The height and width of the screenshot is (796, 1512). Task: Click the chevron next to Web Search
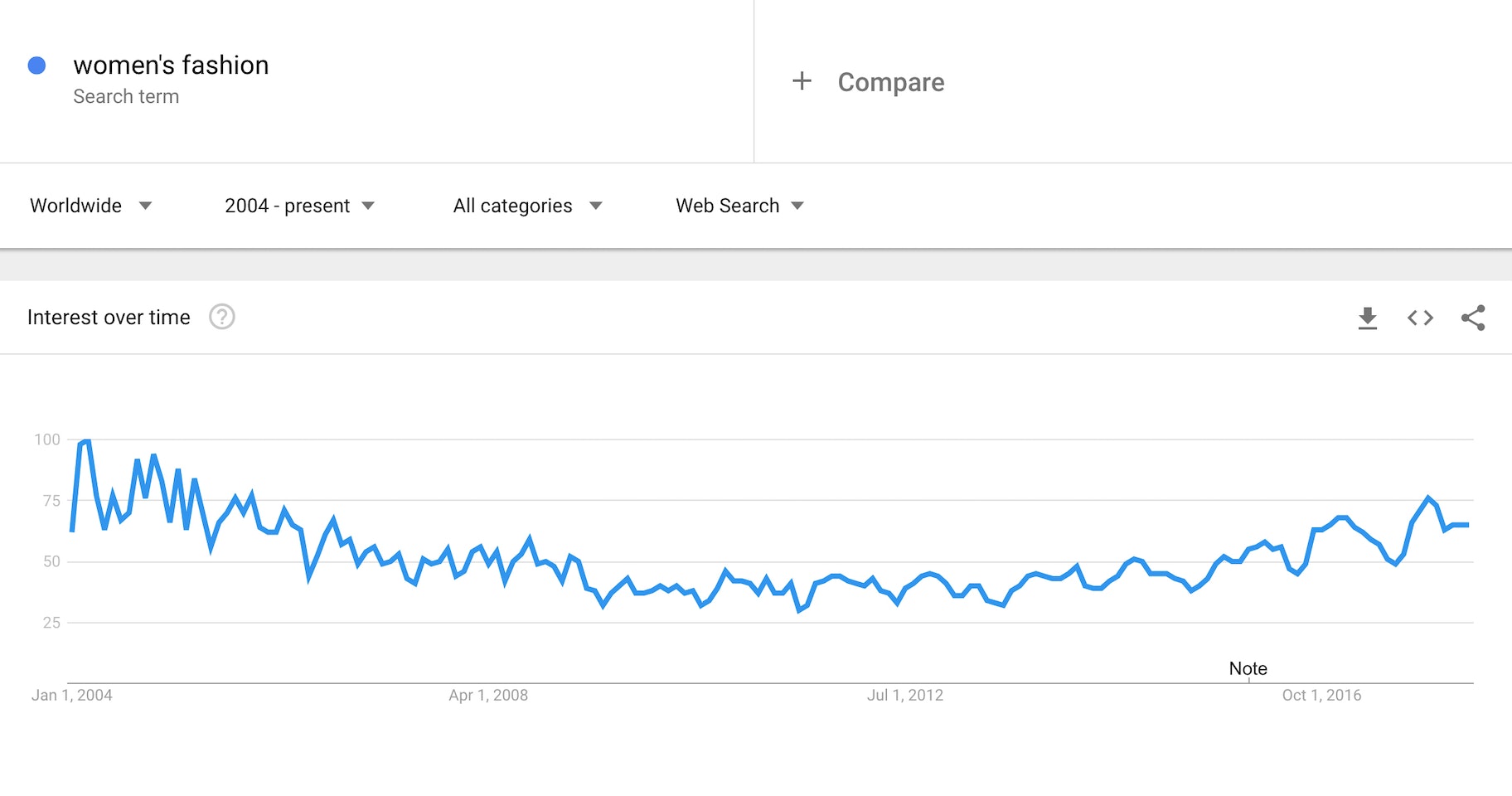coord(797,206)
